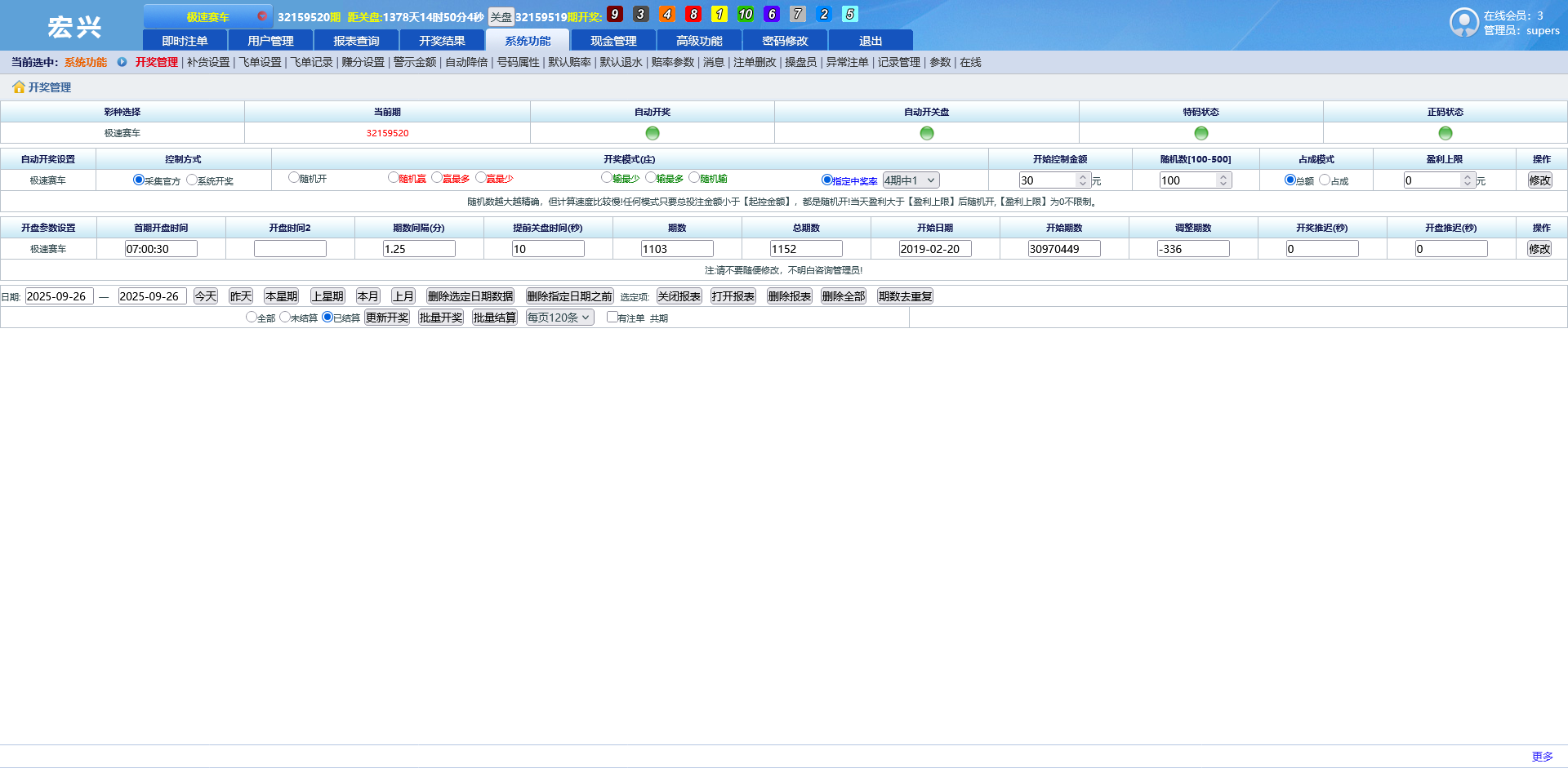Click the yellow ball numbered 1
This screenshot has height=773, width=1568.
click(719, 14)
